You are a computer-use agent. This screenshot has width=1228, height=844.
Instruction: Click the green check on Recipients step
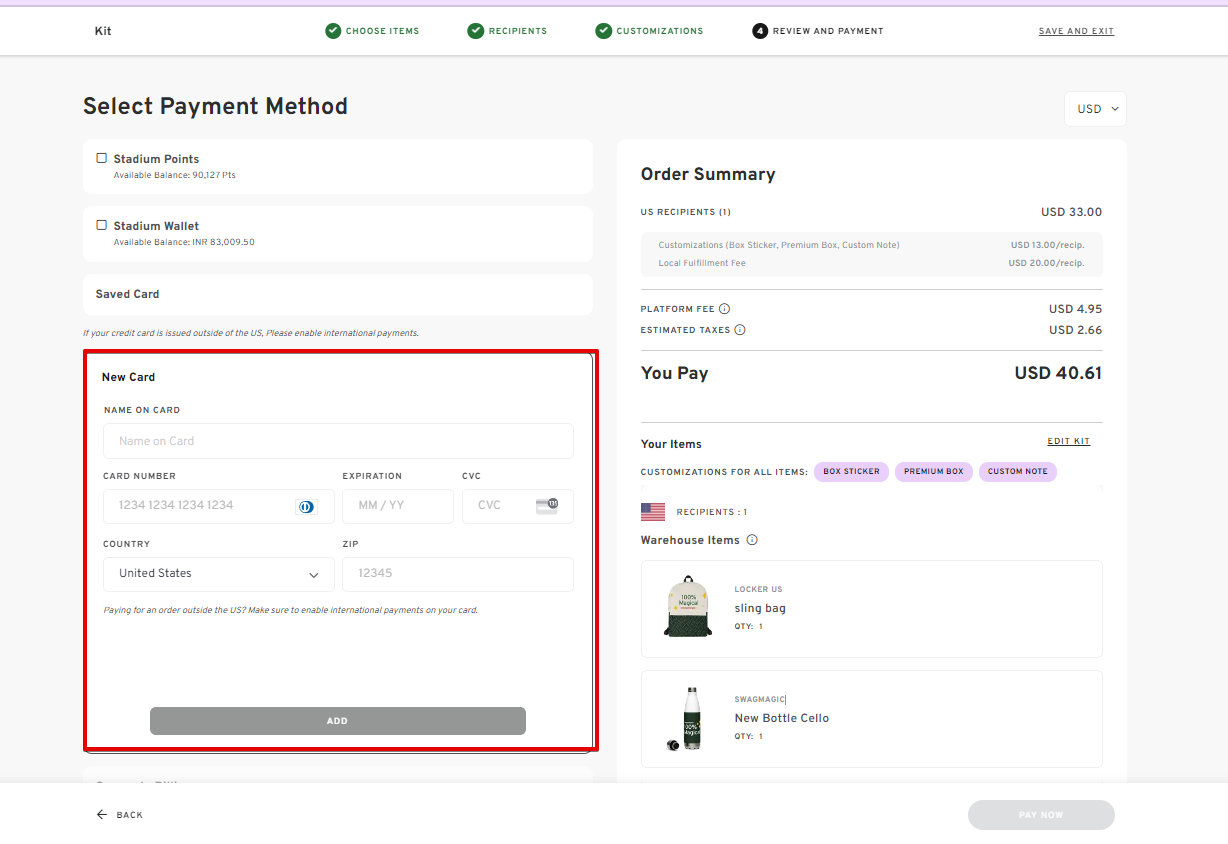[475, 31]
